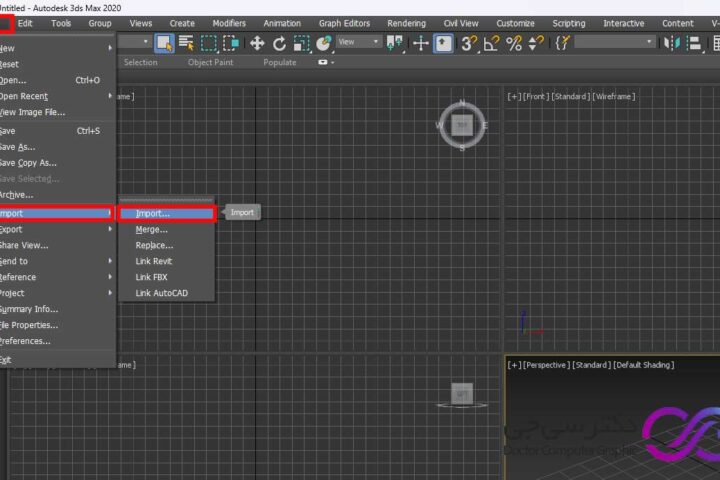Click Share View... menu entry

click(x=56, y=245)
